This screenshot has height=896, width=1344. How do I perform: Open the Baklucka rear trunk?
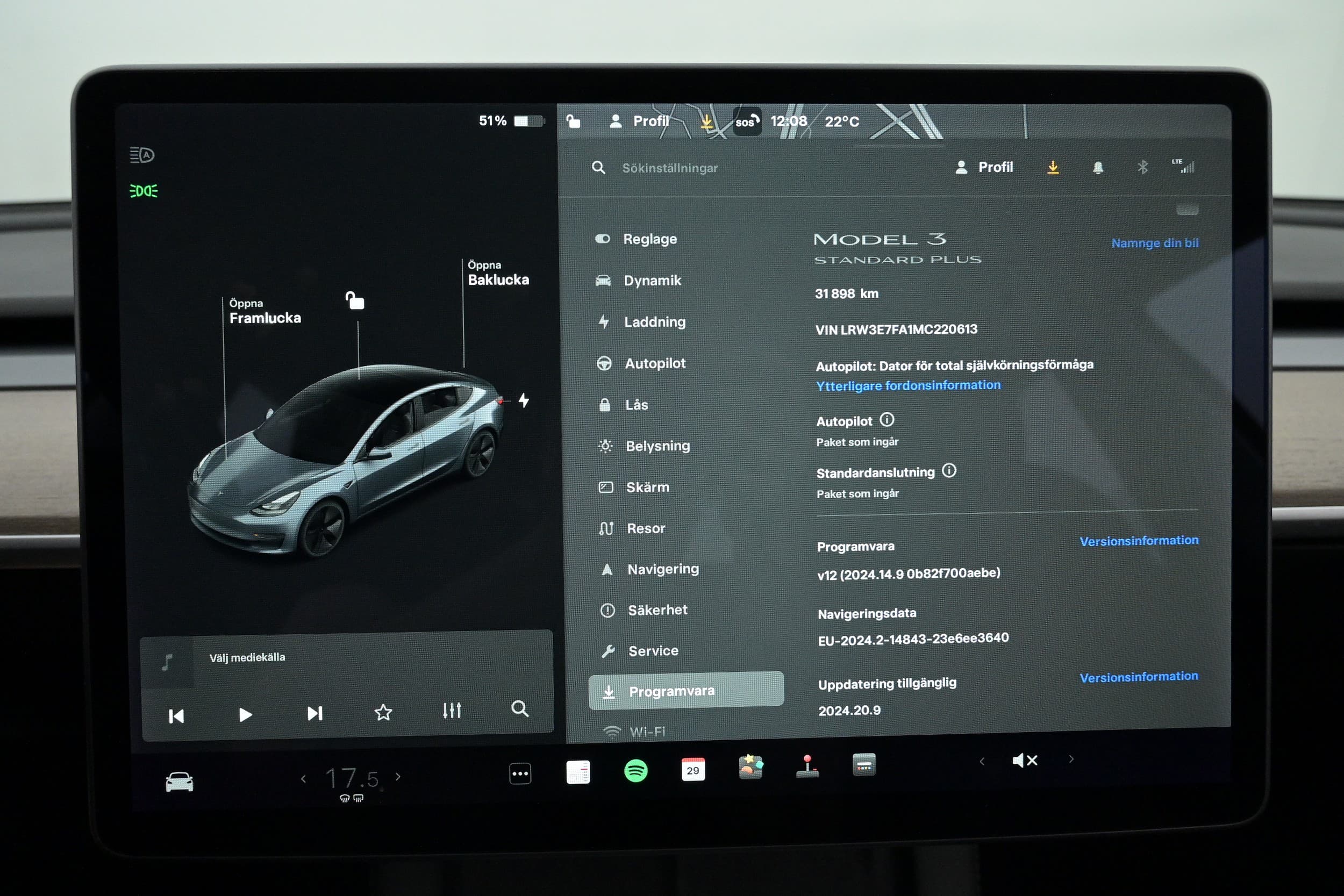point(498,273)
